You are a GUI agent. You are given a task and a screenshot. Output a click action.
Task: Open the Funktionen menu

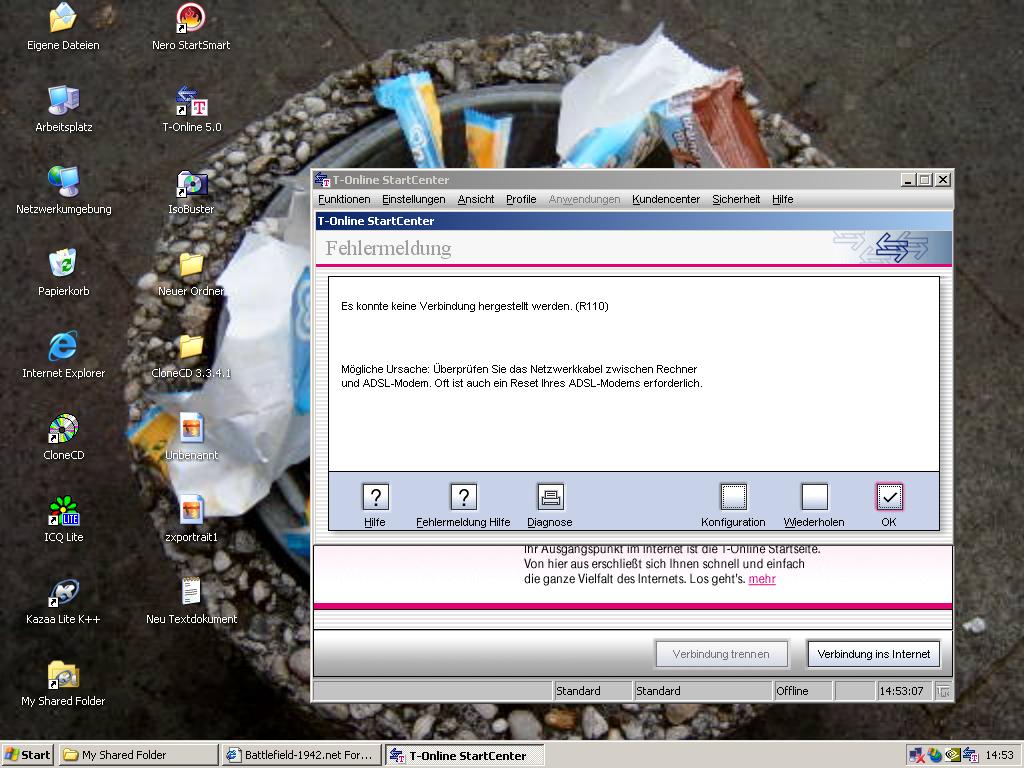click(x=344, y=199)
